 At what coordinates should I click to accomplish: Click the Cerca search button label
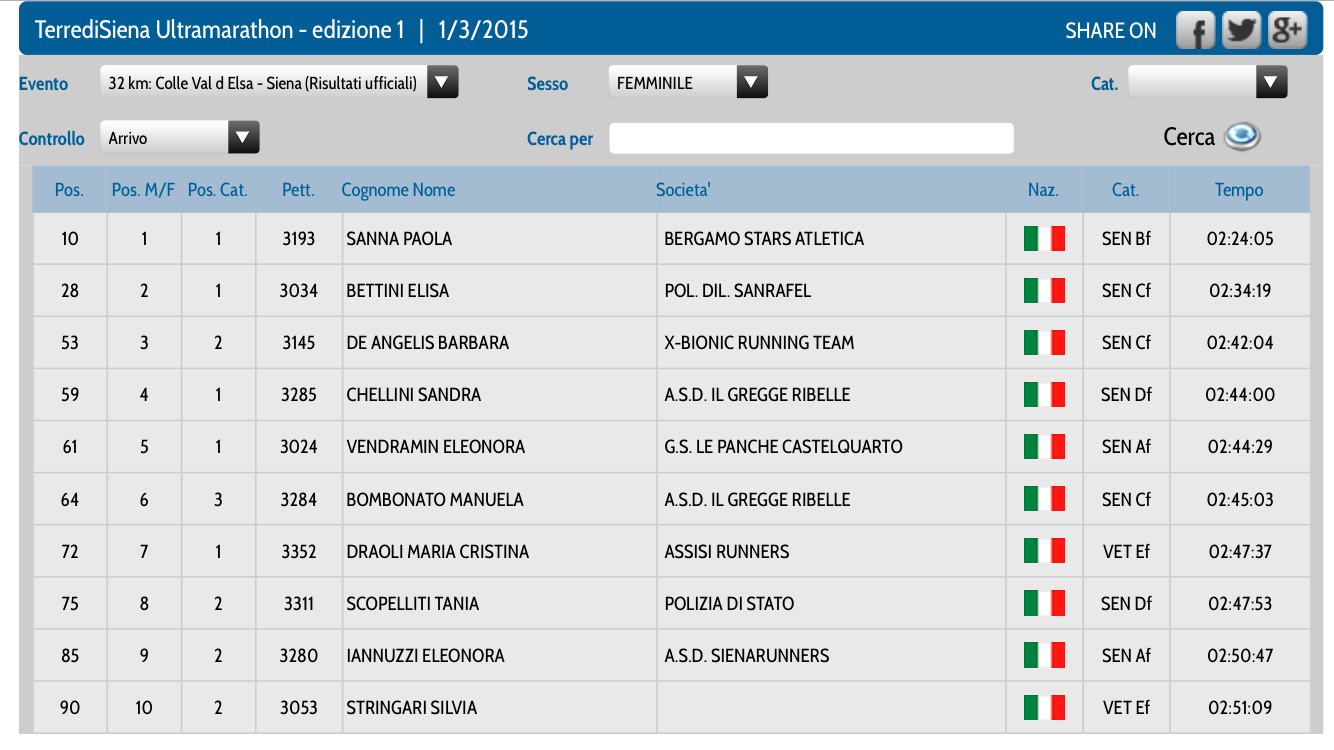1189,137
